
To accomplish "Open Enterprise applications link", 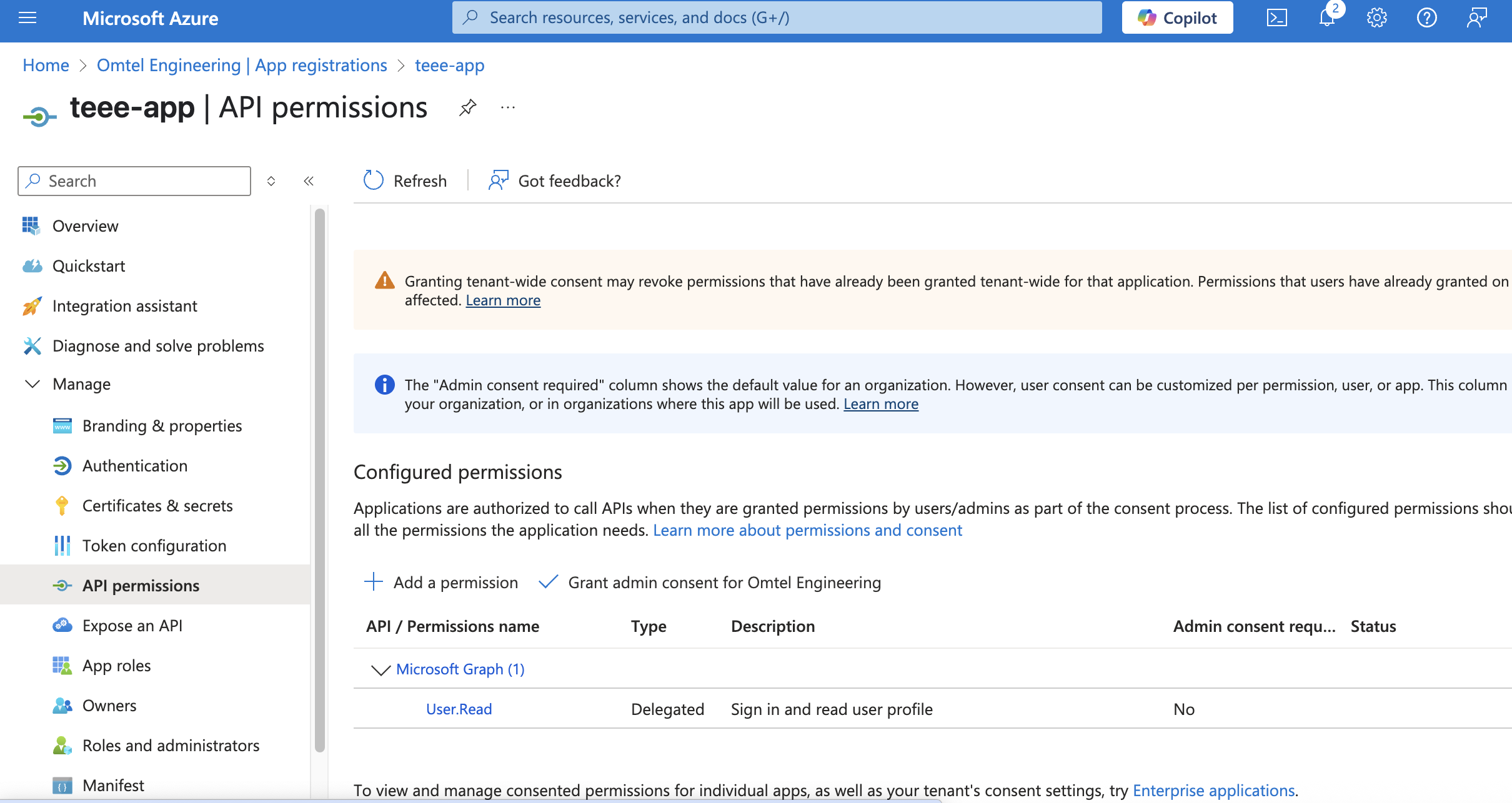I will pyautogui.click(x=1213, y=790).
